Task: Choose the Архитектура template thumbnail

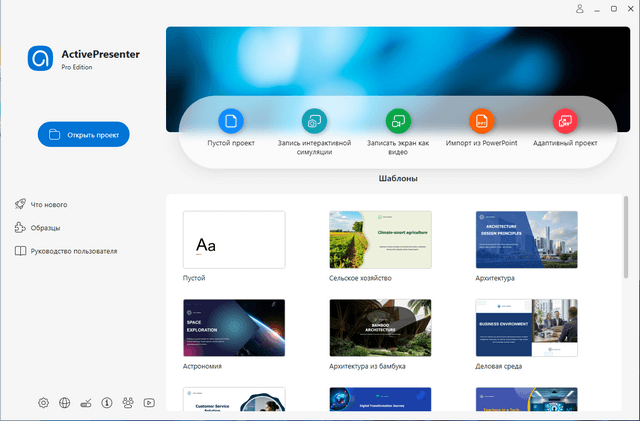Action: point(526,240)
